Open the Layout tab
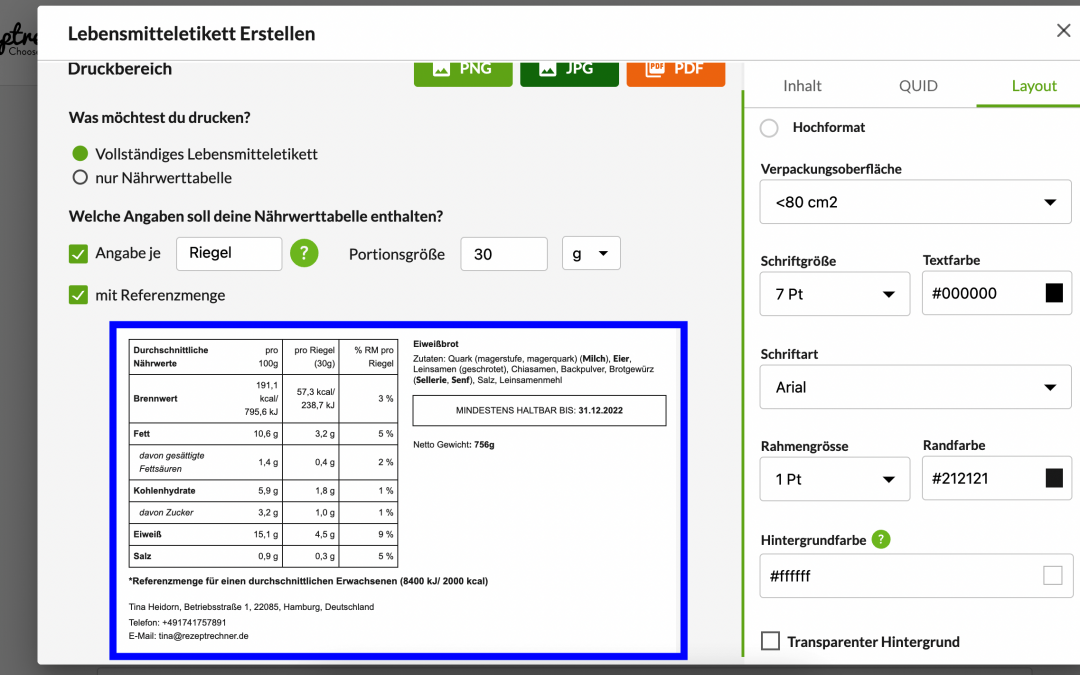Image resolution: width=1080 pixels, height=675 pixels. pyautogui.click(x=1033, y=85)
